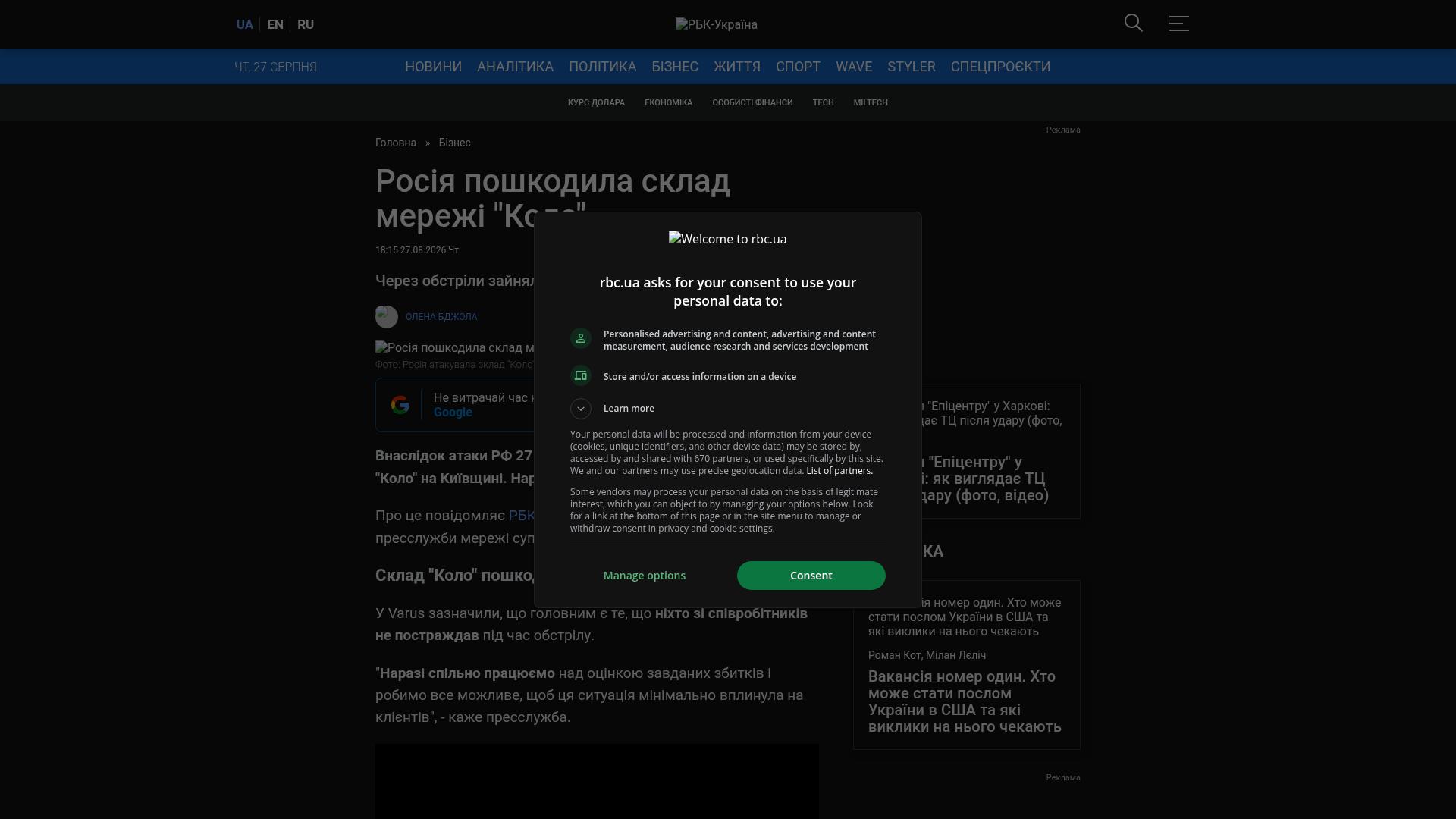
Task: Open the НОВИНИ section
Action: [433, 67]
